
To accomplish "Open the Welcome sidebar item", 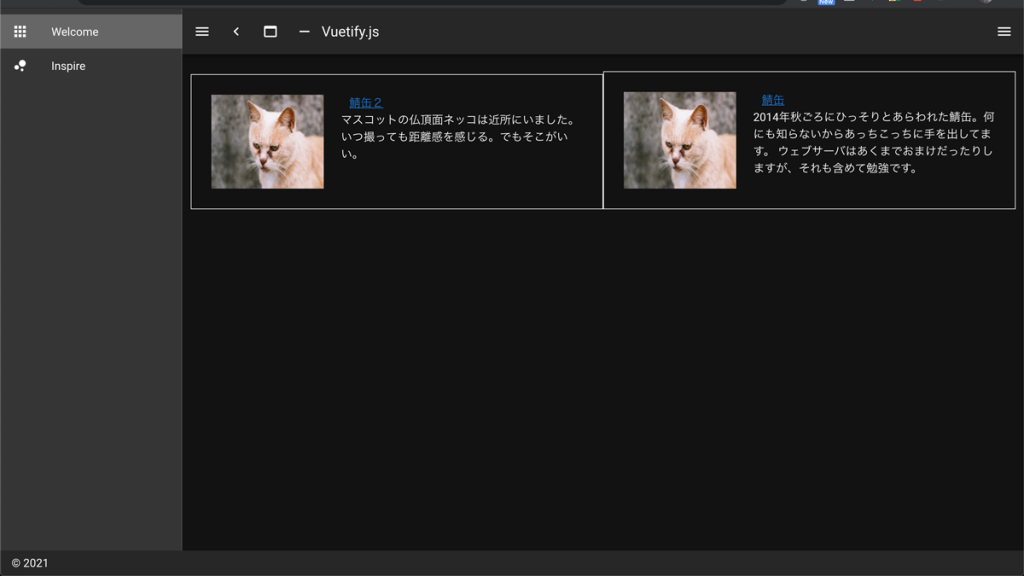I will [91, 31].
